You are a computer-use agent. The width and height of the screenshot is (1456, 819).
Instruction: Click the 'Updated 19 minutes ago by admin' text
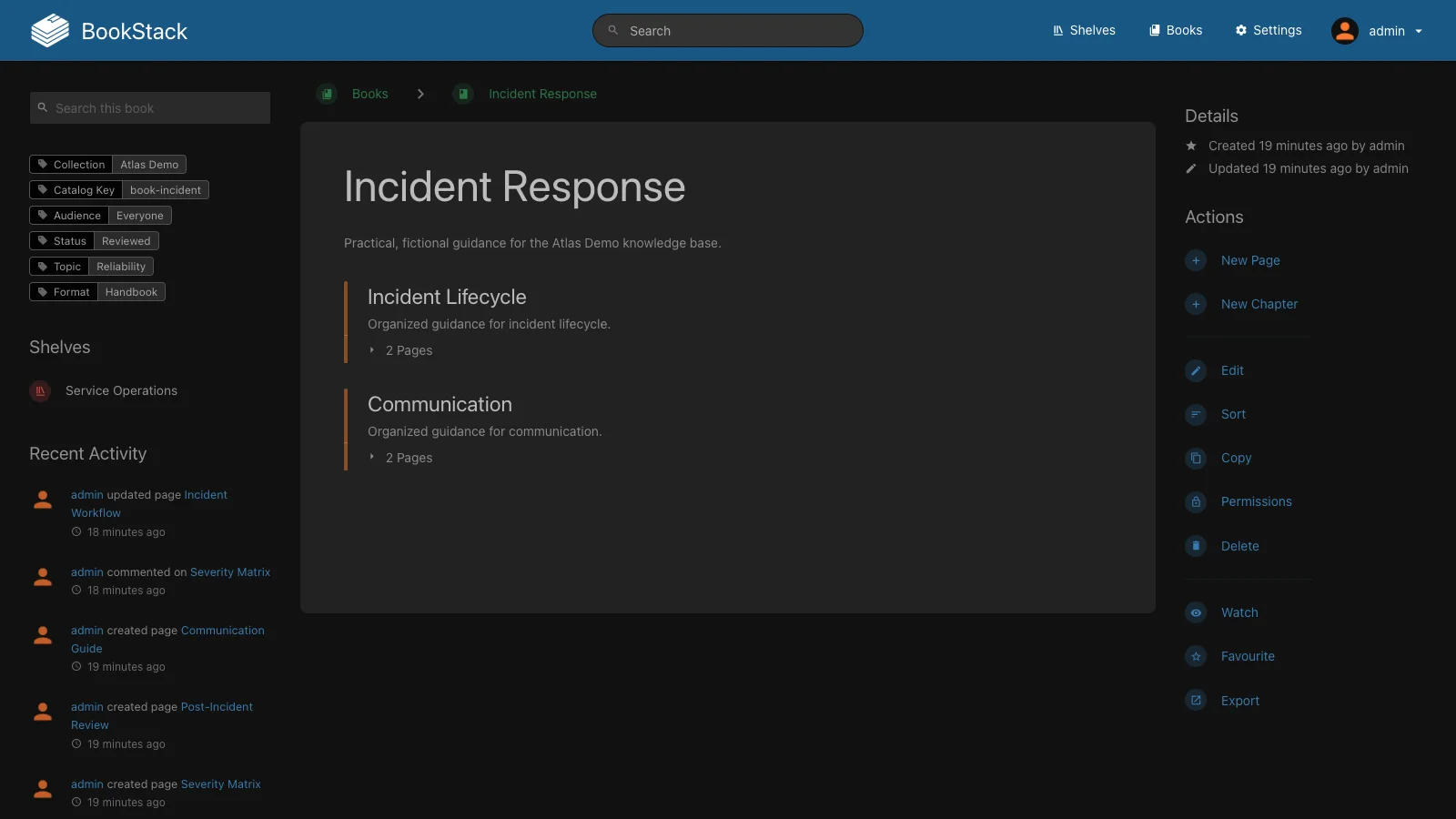1308,168
